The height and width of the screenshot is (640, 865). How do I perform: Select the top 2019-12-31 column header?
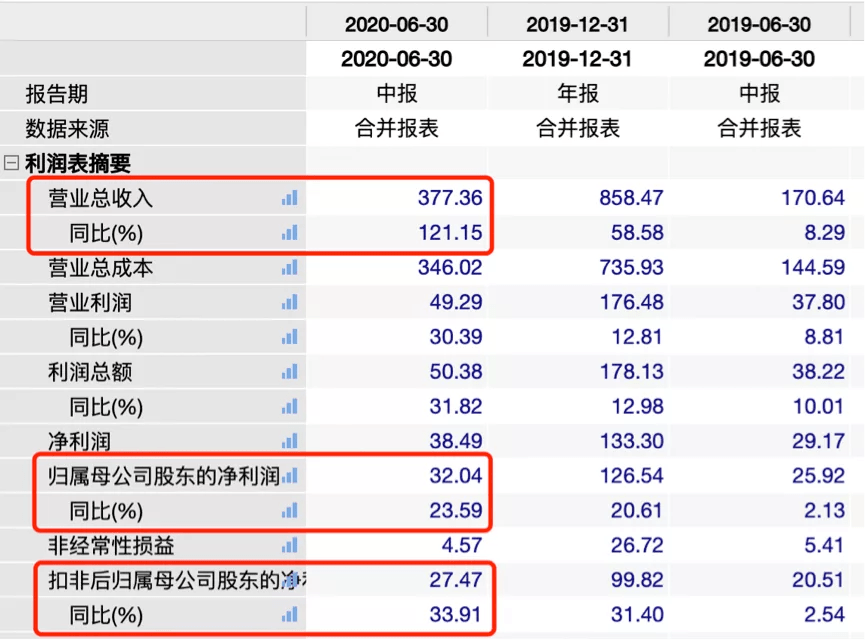click(x=577, y=24)
